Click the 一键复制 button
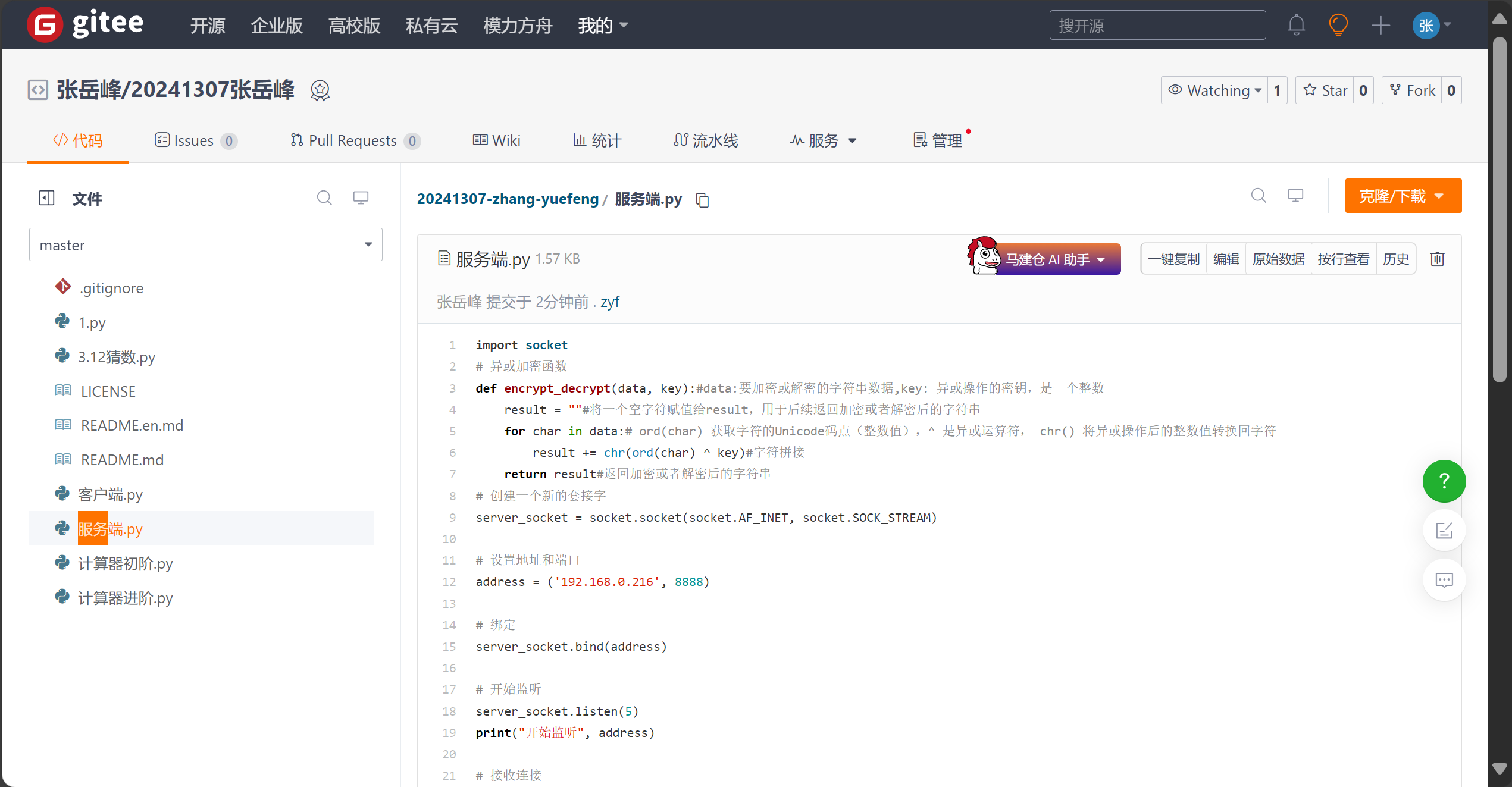Screen dimensions: 1512x787 (1173, 259)
